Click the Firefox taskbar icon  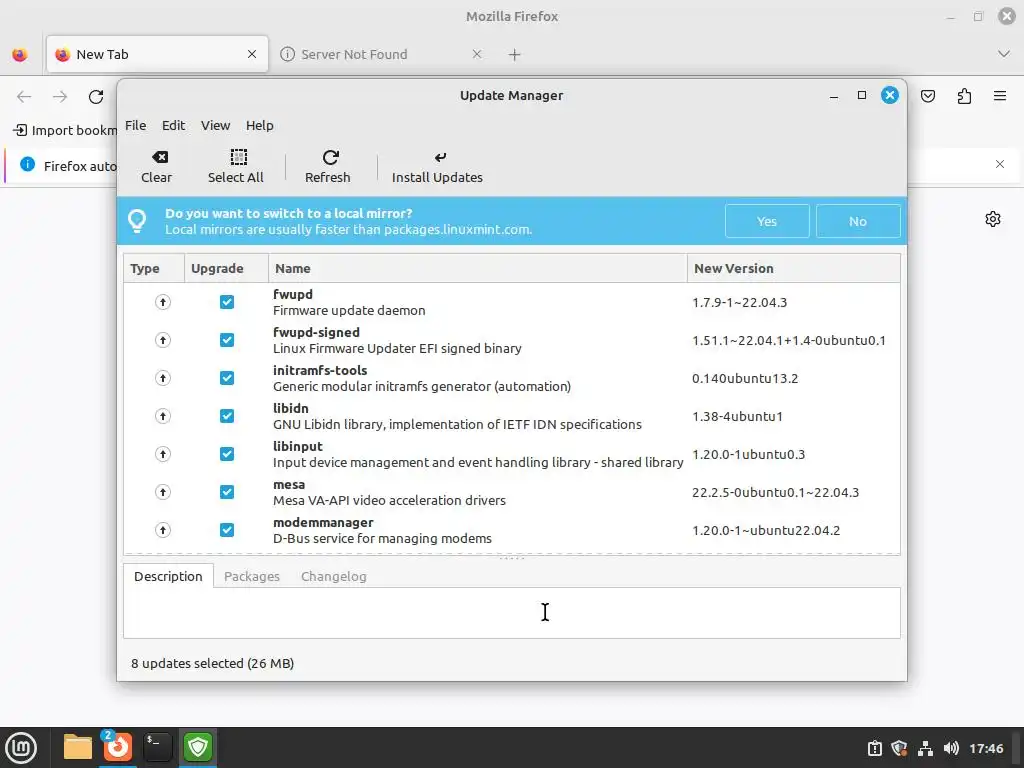(x=118, y=746)
